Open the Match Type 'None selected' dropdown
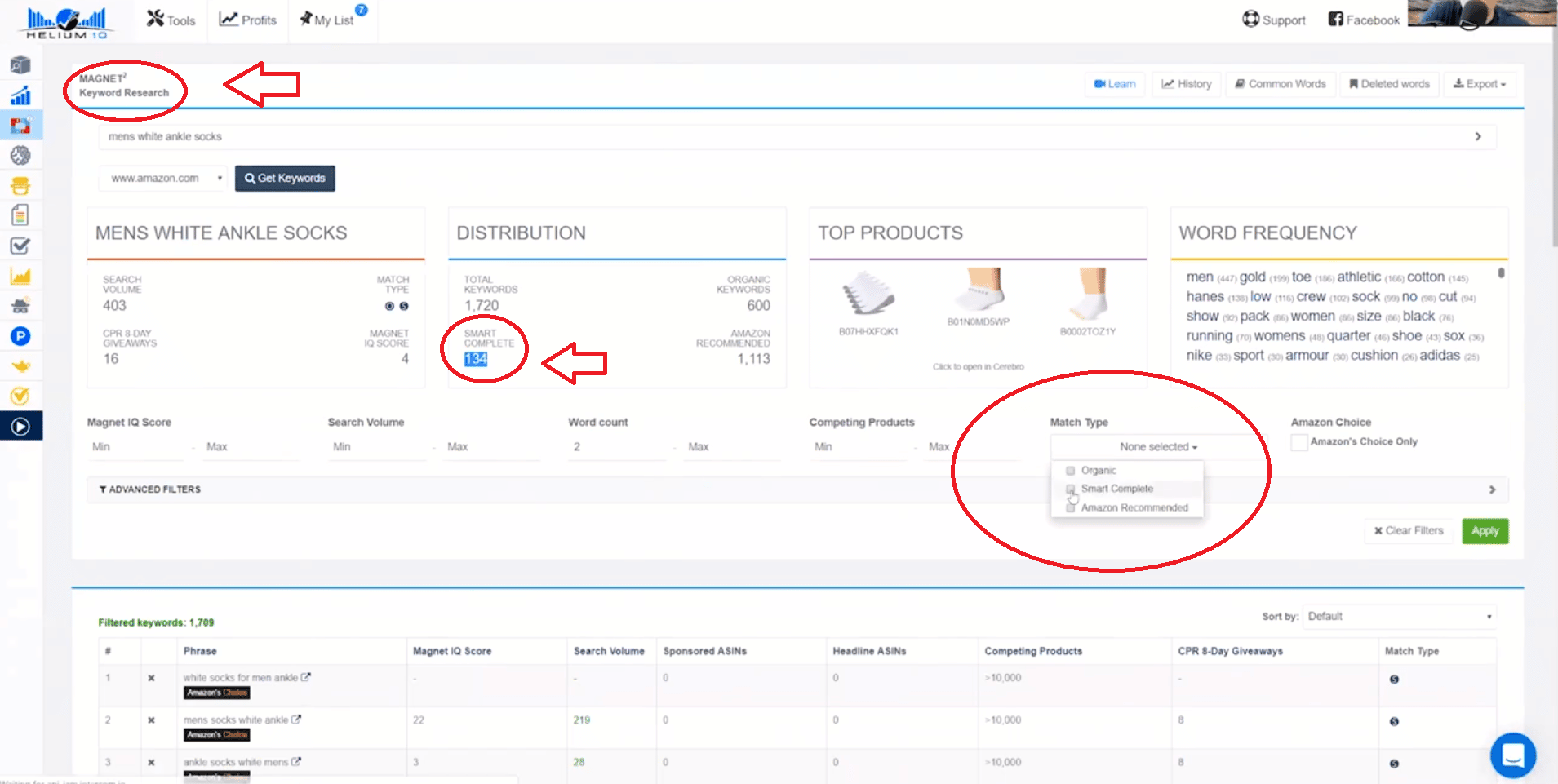The width and height of the screenshot is (1558, 784). click(1158, 447)
